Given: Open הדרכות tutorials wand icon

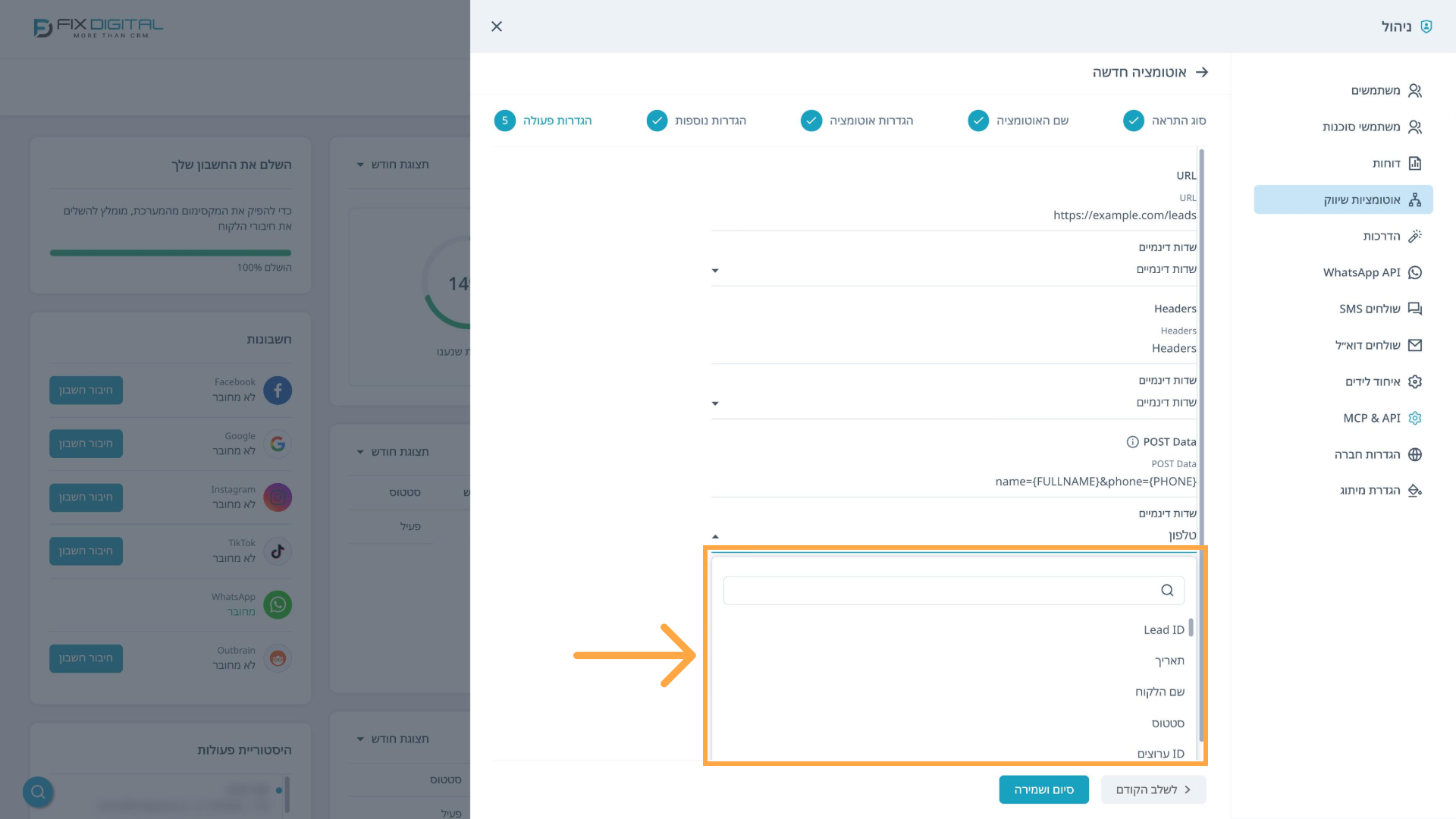Looking at the screenshot, I should [1415, 237].
